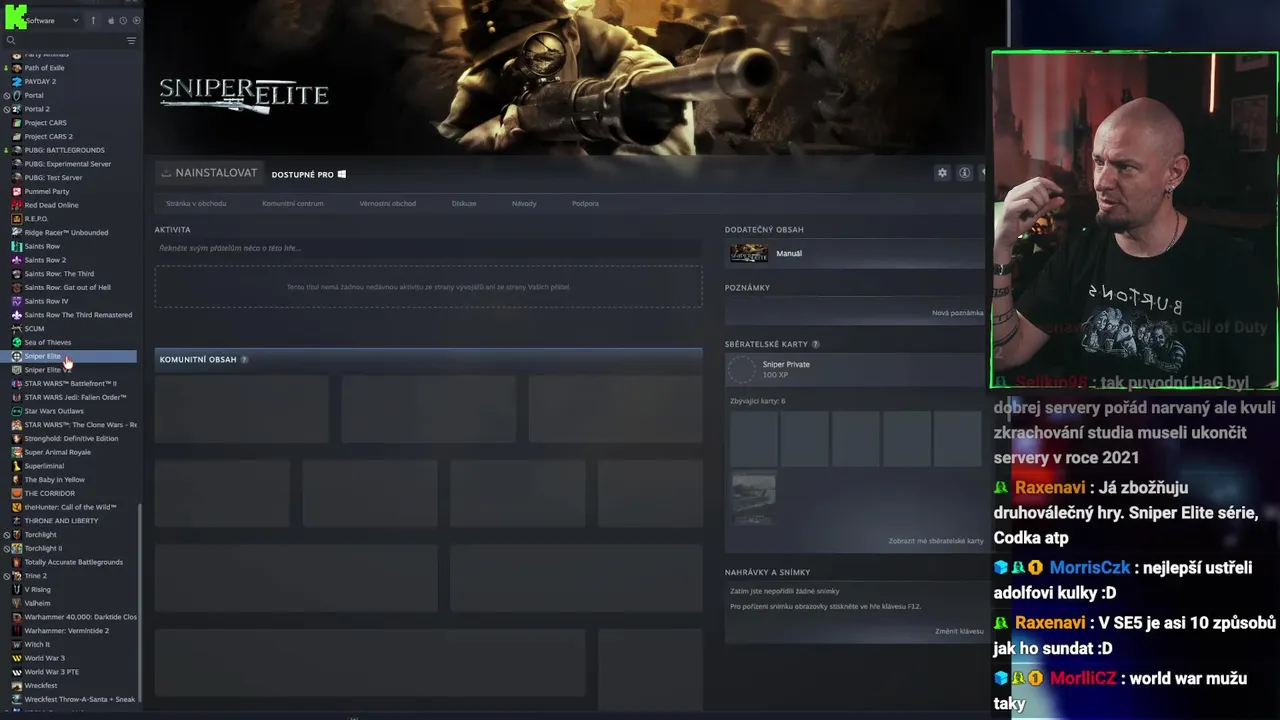This screenshot has height=720, width=1280.
Task: Open Podpora tab
Action: tap(585, 203)
